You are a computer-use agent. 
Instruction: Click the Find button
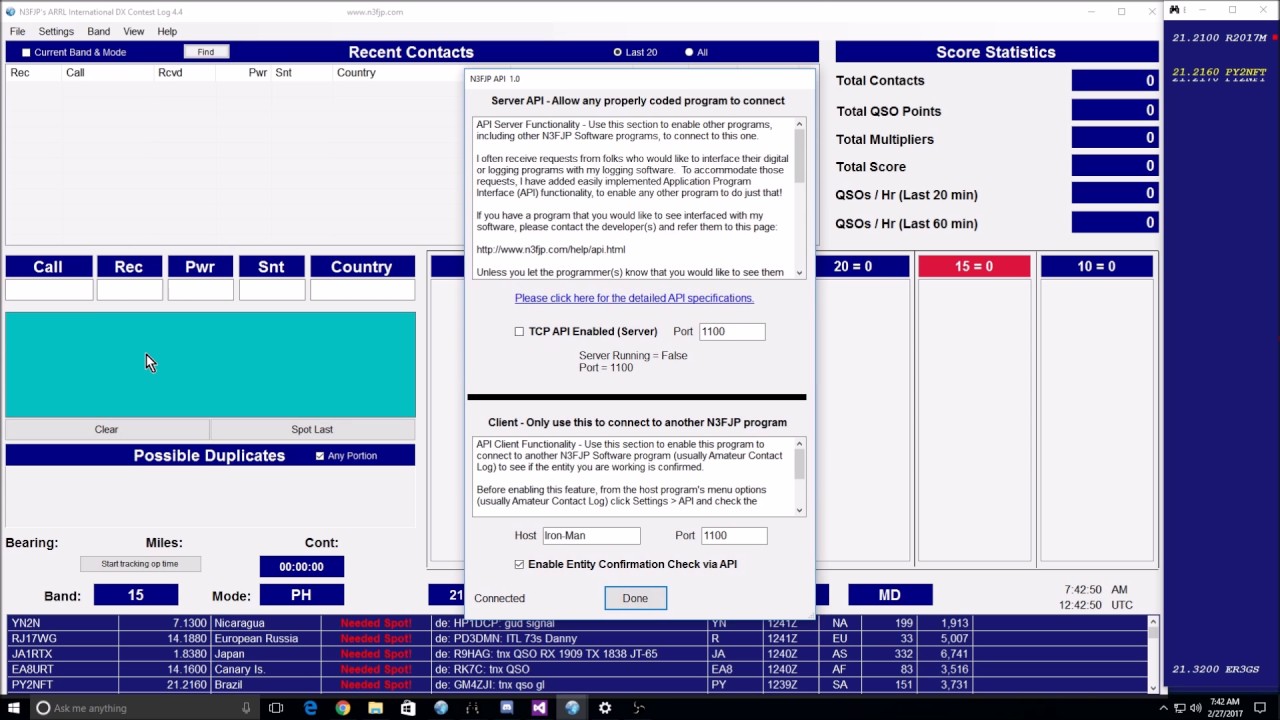[x=206, y=52]
